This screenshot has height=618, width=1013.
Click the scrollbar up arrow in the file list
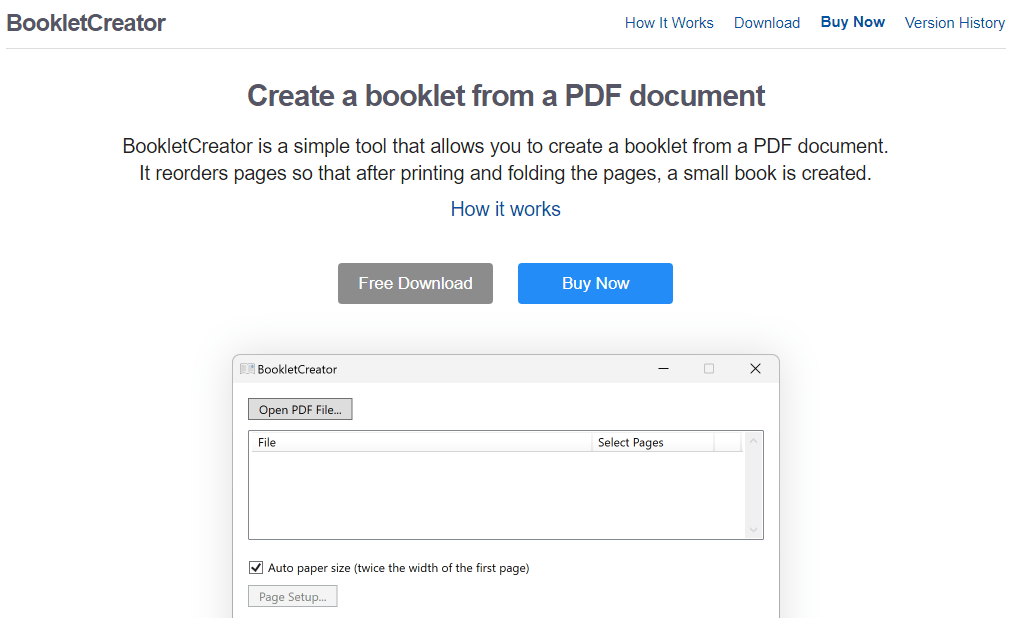pyautogui.click(x=754, y=441)
